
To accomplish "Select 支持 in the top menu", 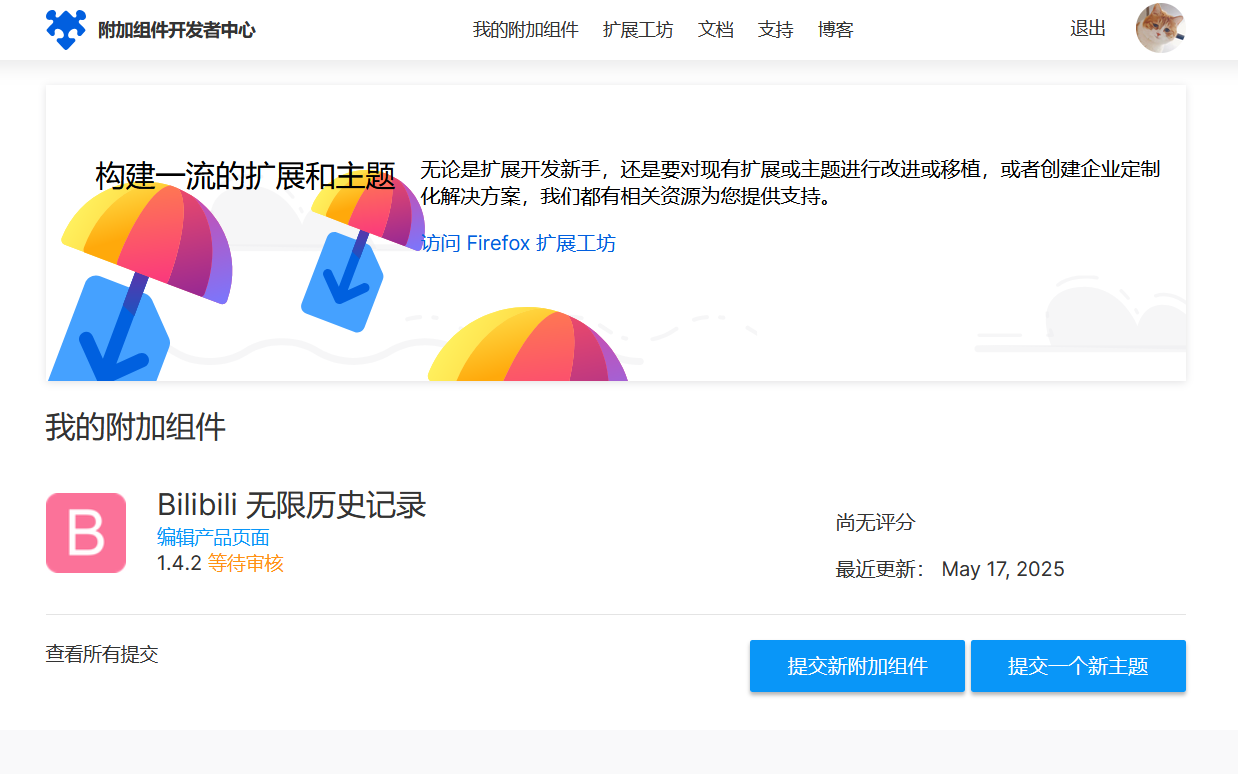I will pos(776,30).
